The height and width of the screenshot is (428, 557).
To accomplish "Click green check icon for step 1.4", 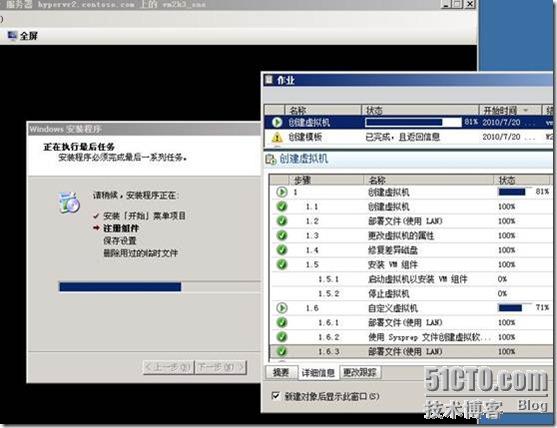I will [x=282, y=250].
